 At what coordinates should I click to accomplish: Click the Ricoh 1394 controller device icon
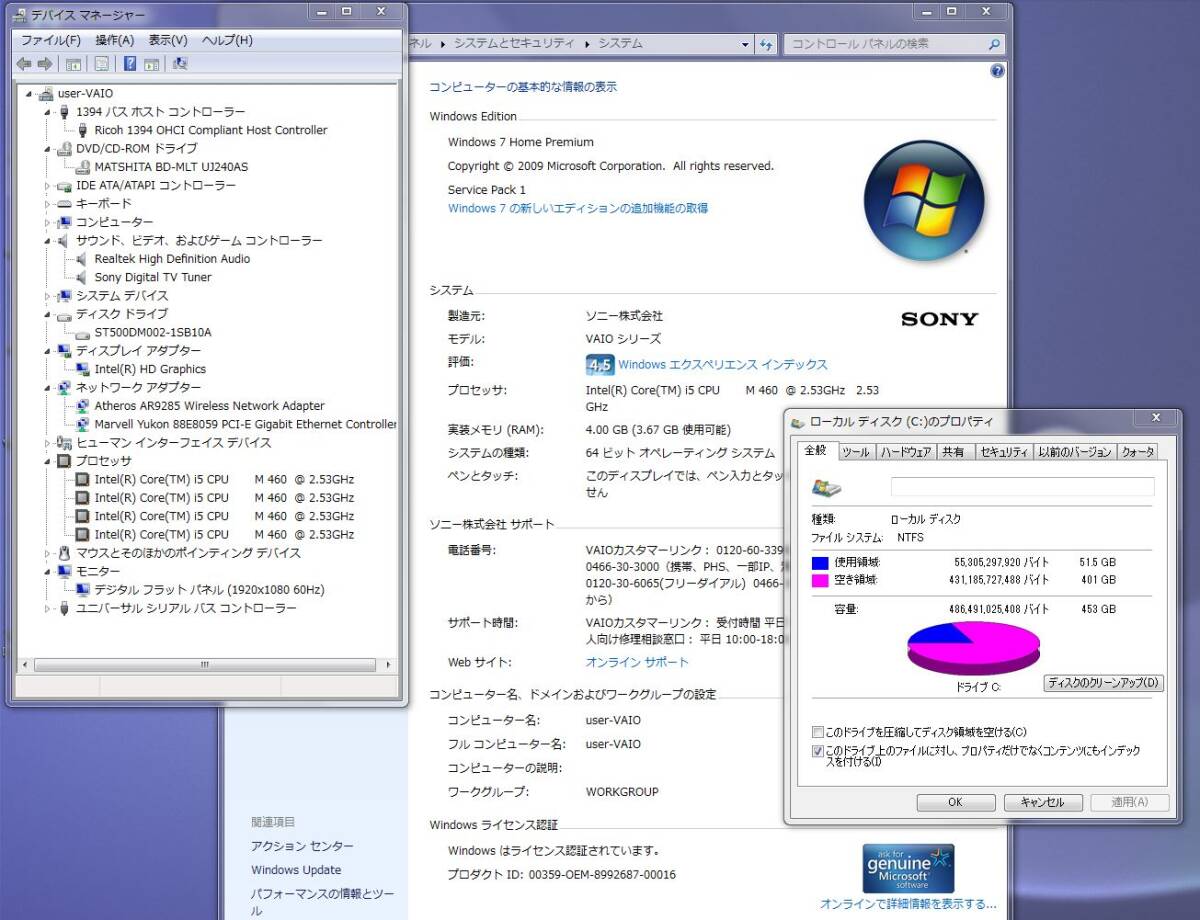pos(84,130)
